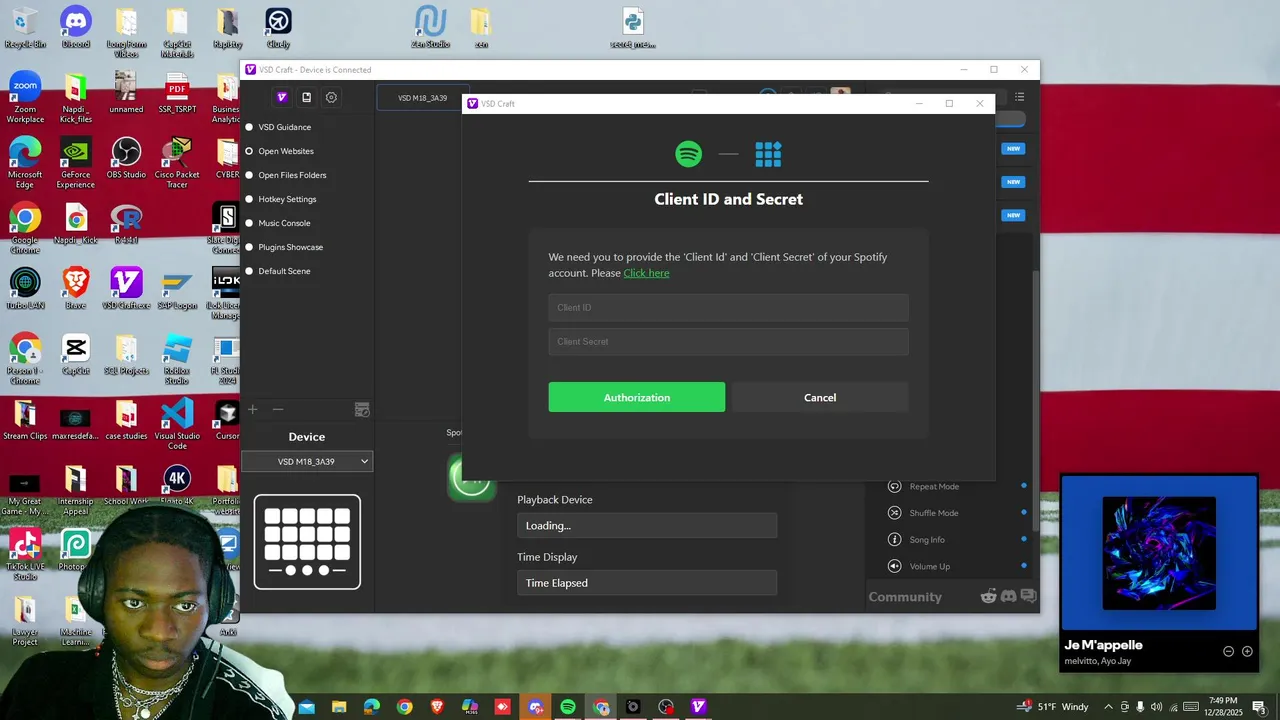Click the Repeat Mode action icon
The height and width of the screenshot is (720, 1280).
coord(895,486)
